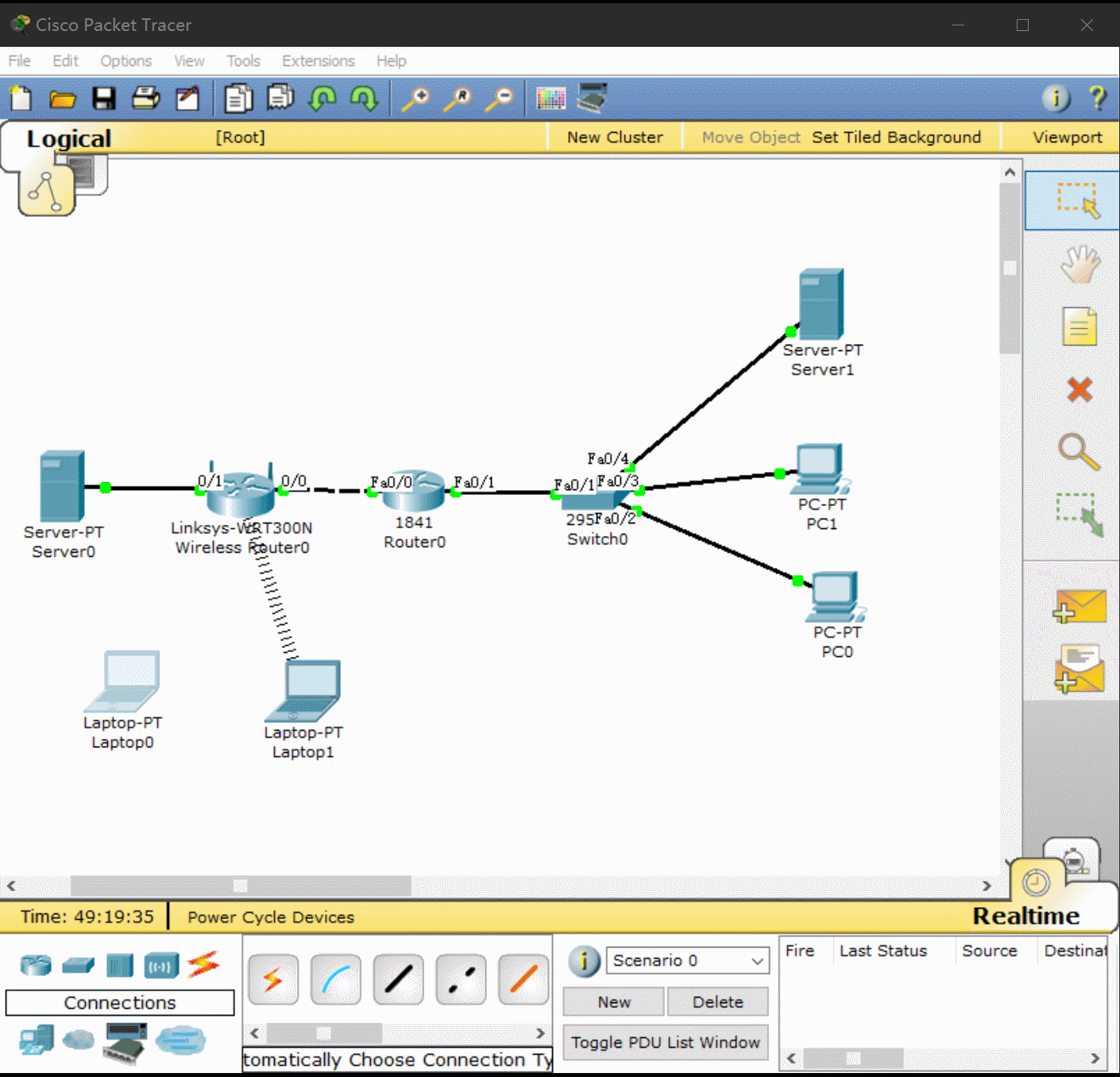1120x1077 pixels.
Task: Save the network with the floppy disk icon
Action: click(104, 98)
